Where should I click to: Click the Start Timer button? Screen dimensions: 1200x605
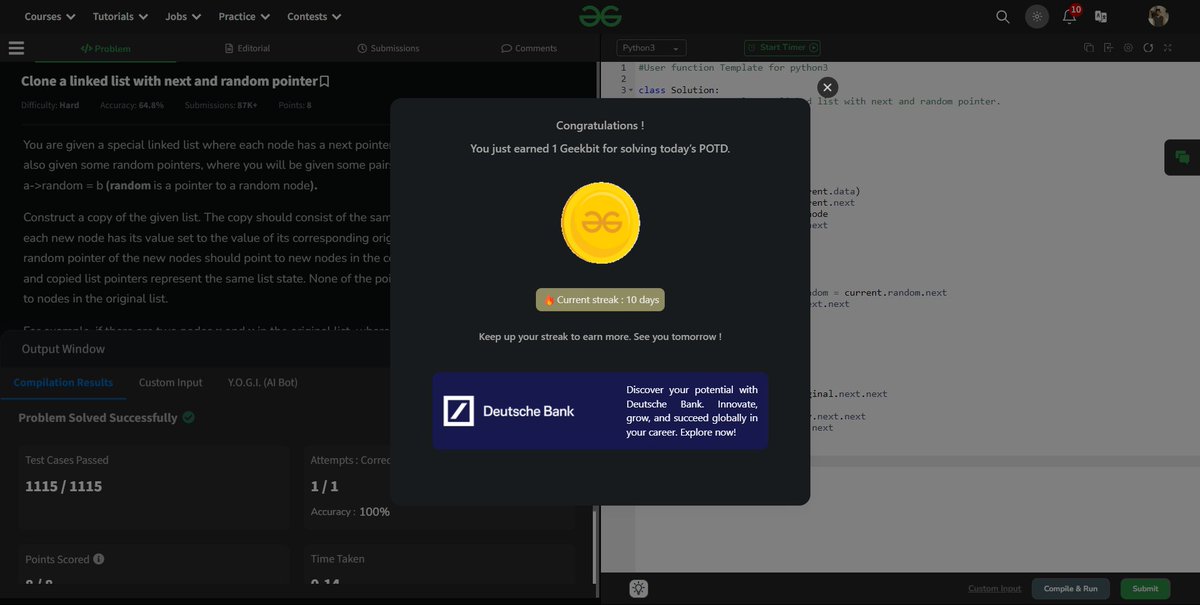tap(782, 47)
